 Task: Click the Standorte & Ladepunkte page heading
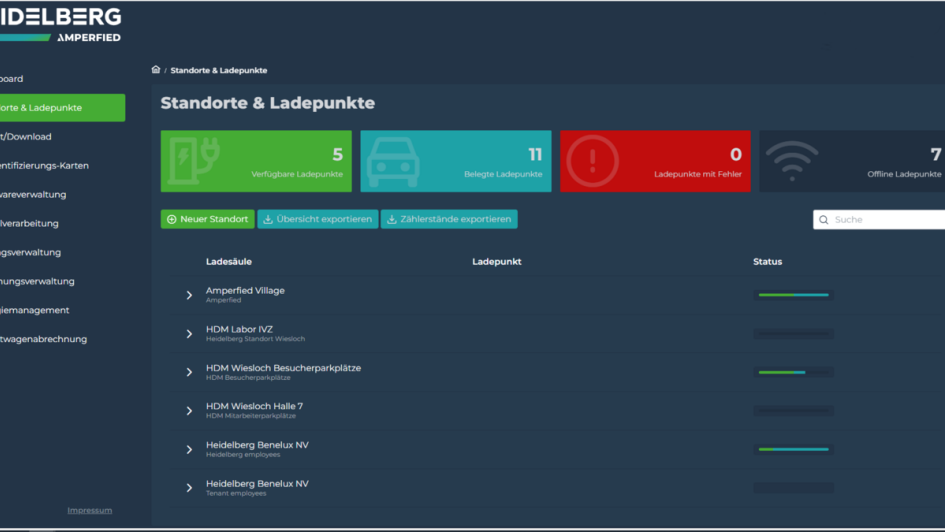click(x=268, y=103)
